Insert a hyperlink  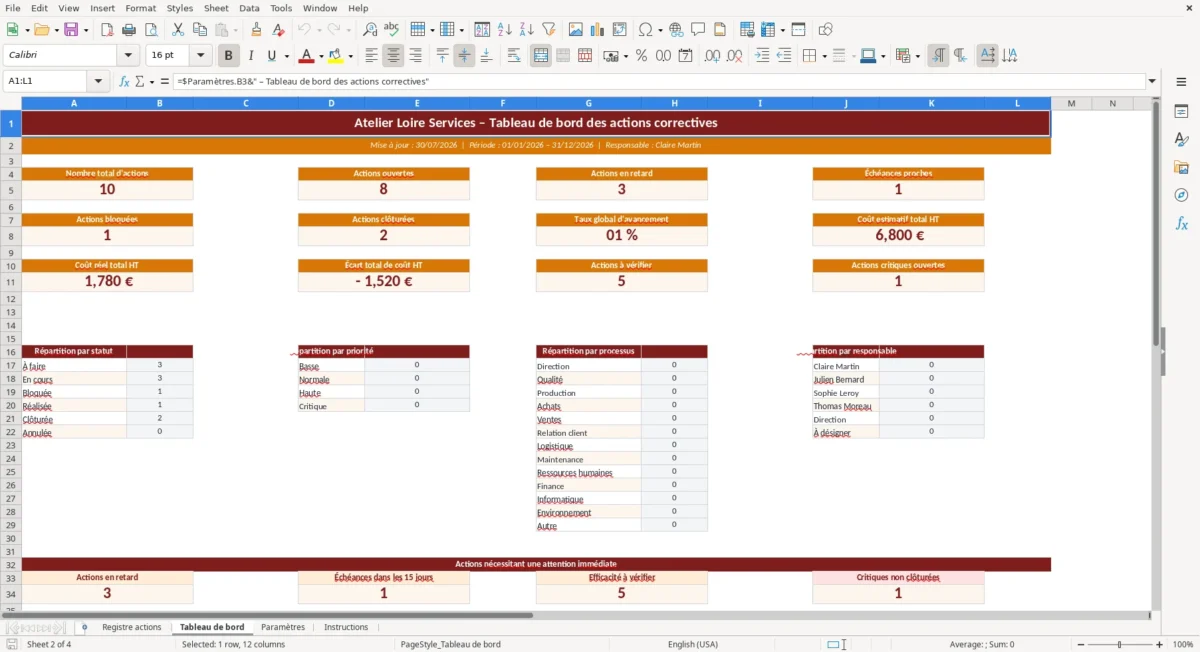pos(677,29)
